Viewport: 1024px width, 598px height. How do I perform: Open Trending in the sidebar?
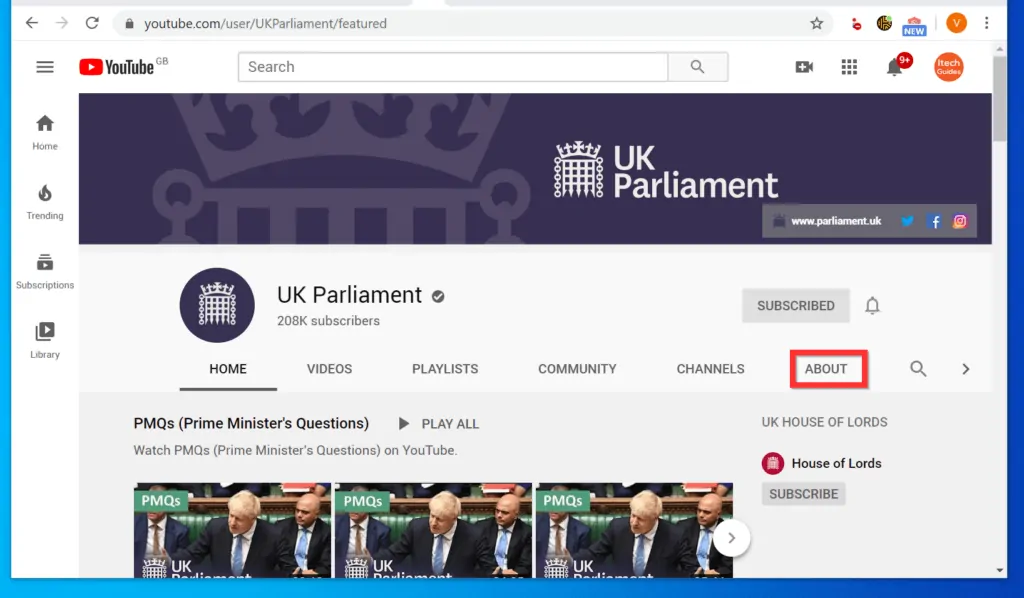coord(45,202)
